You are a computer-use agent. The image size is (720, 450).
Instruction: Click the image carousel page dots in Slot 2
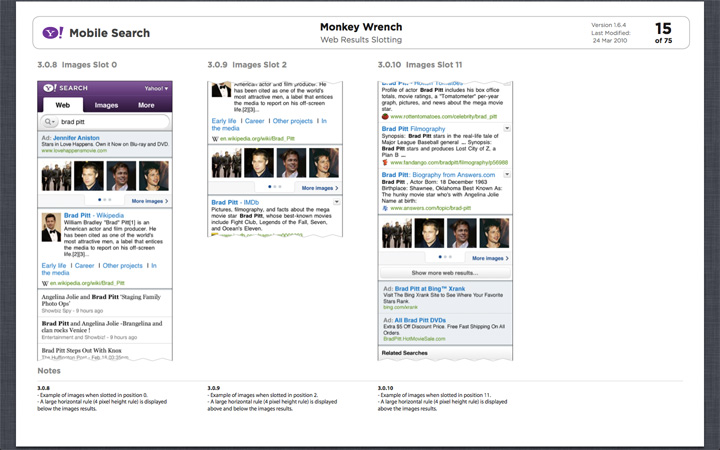tap(274, 187)
